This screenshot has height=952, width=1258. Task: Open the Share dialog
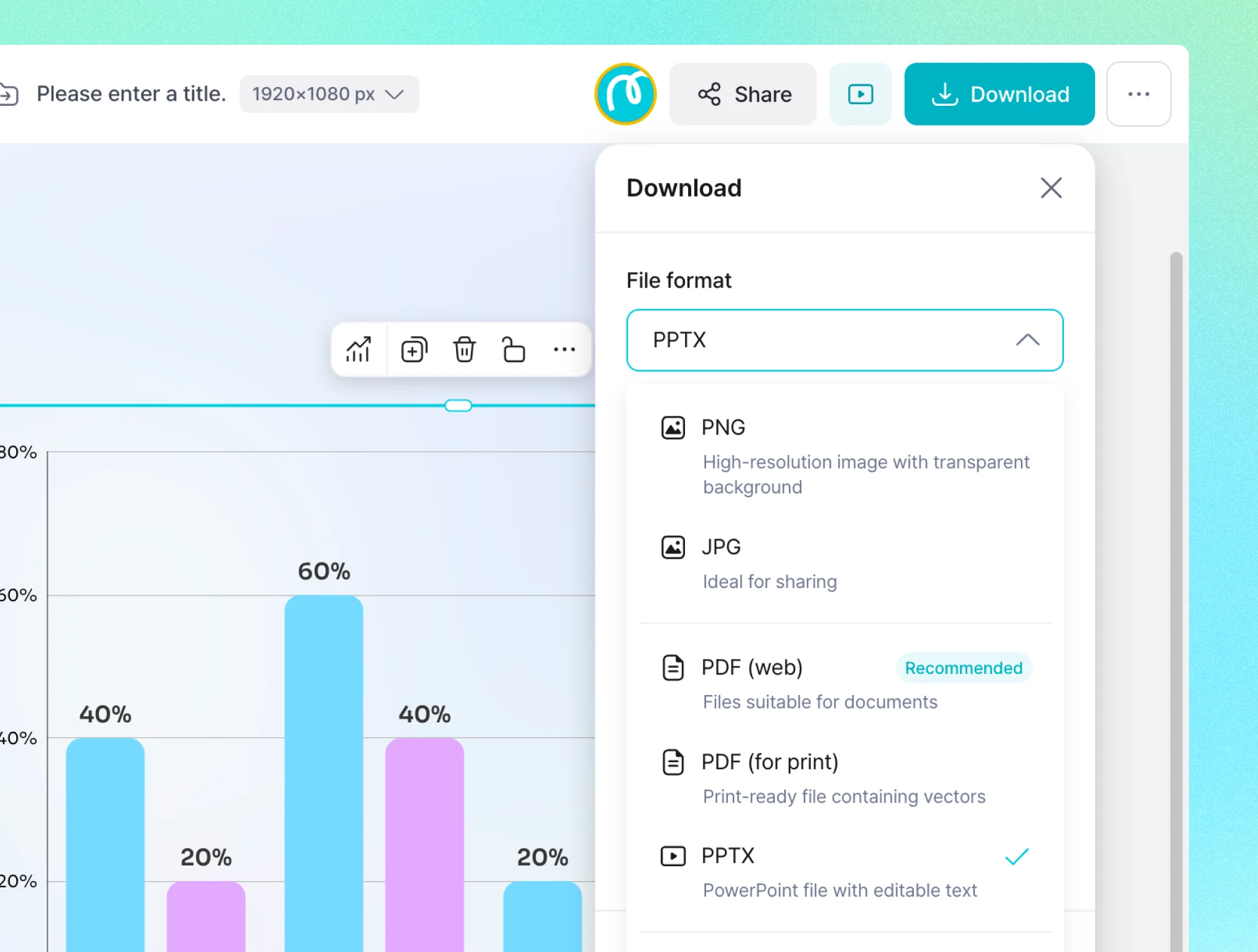click(x=743, y=94)
